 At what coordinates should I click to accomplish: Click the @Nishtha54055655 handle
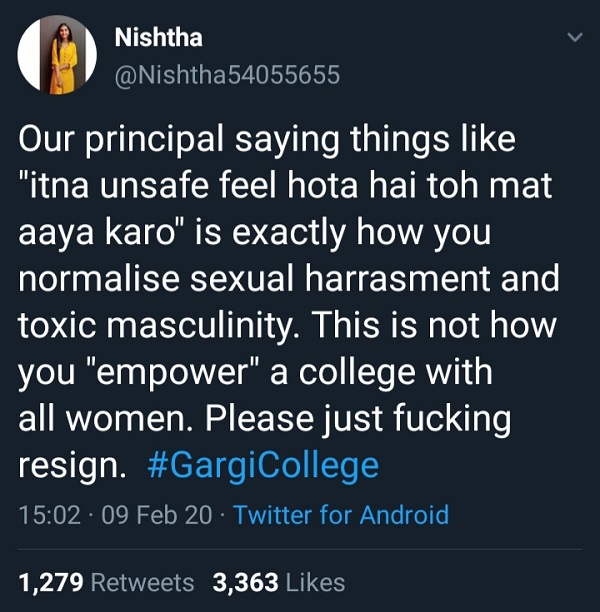pos(229,74)
